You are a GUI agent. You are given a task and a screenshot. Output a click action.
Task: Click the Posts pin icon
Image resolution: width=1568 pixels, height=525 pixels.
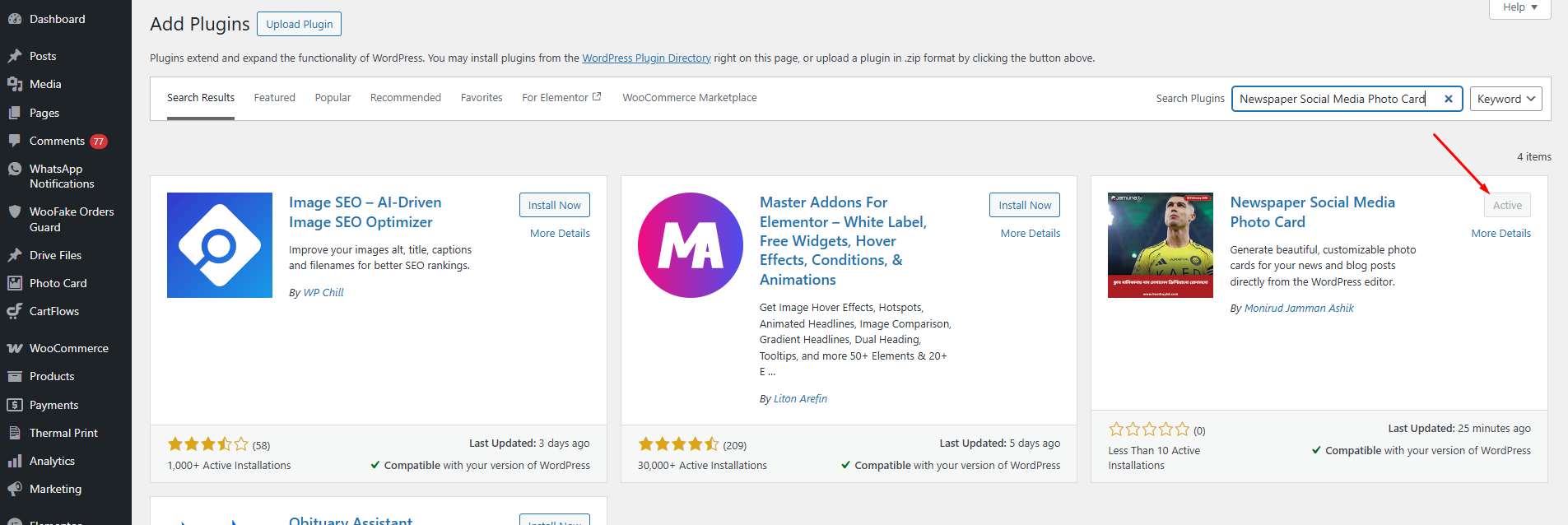(x=15, y=56)
